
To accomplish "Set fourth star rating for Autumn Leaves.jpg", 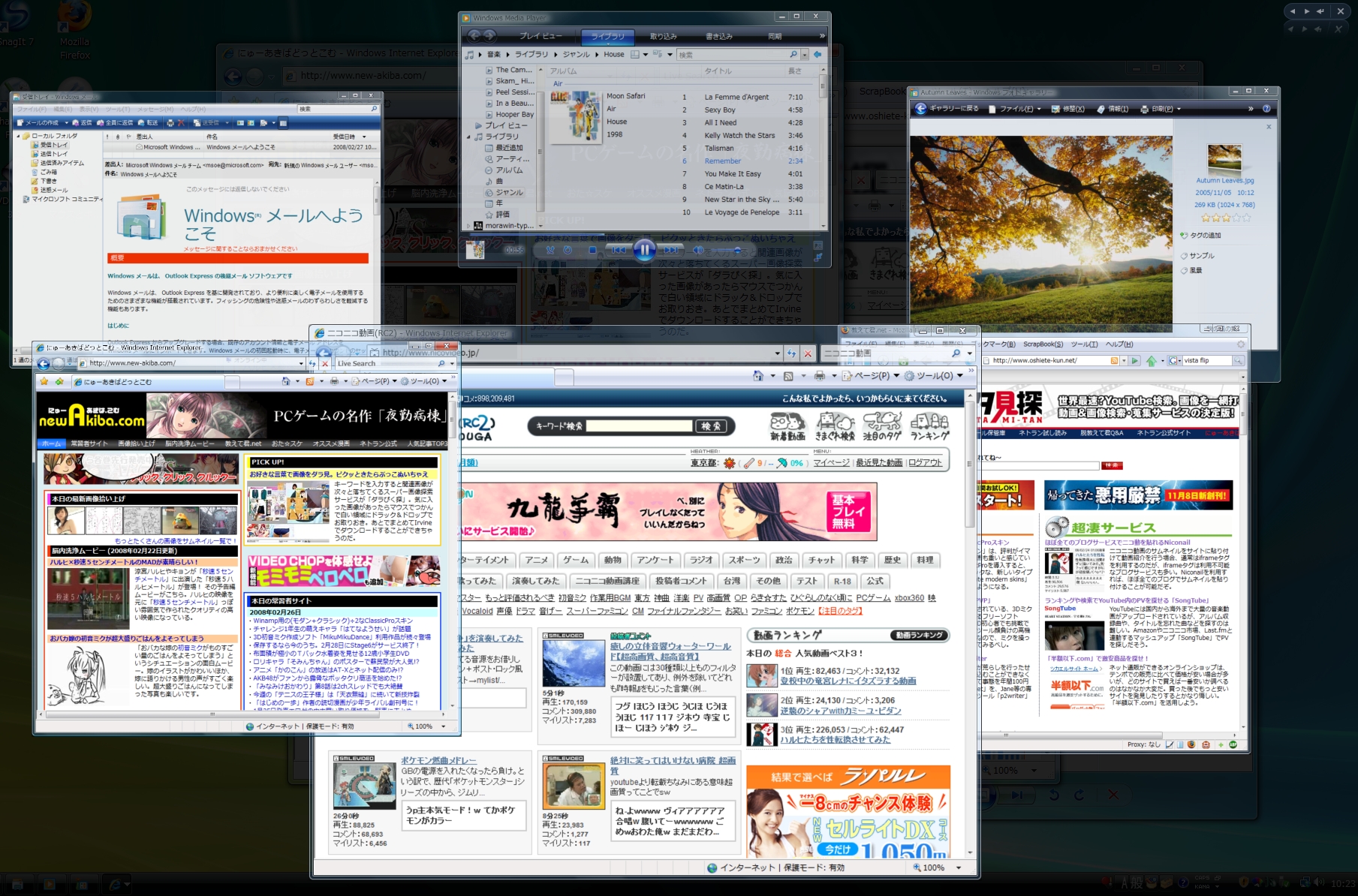I will (x=1235, y=218).
